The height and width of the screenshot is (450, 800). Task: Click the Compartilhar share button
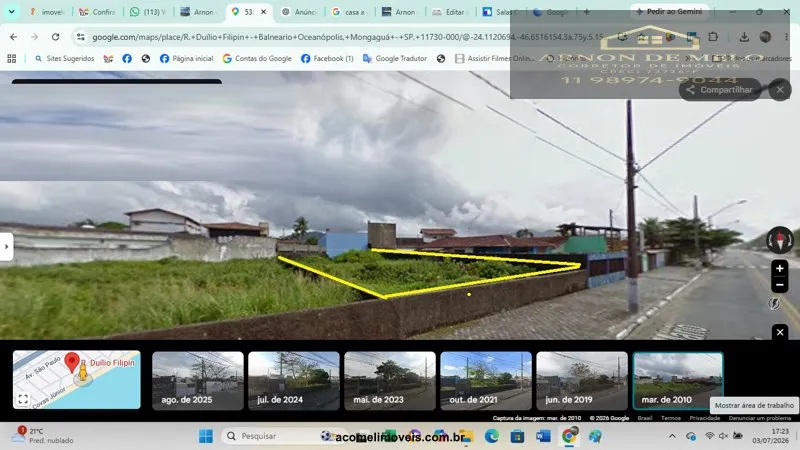(x=719, y=90)
